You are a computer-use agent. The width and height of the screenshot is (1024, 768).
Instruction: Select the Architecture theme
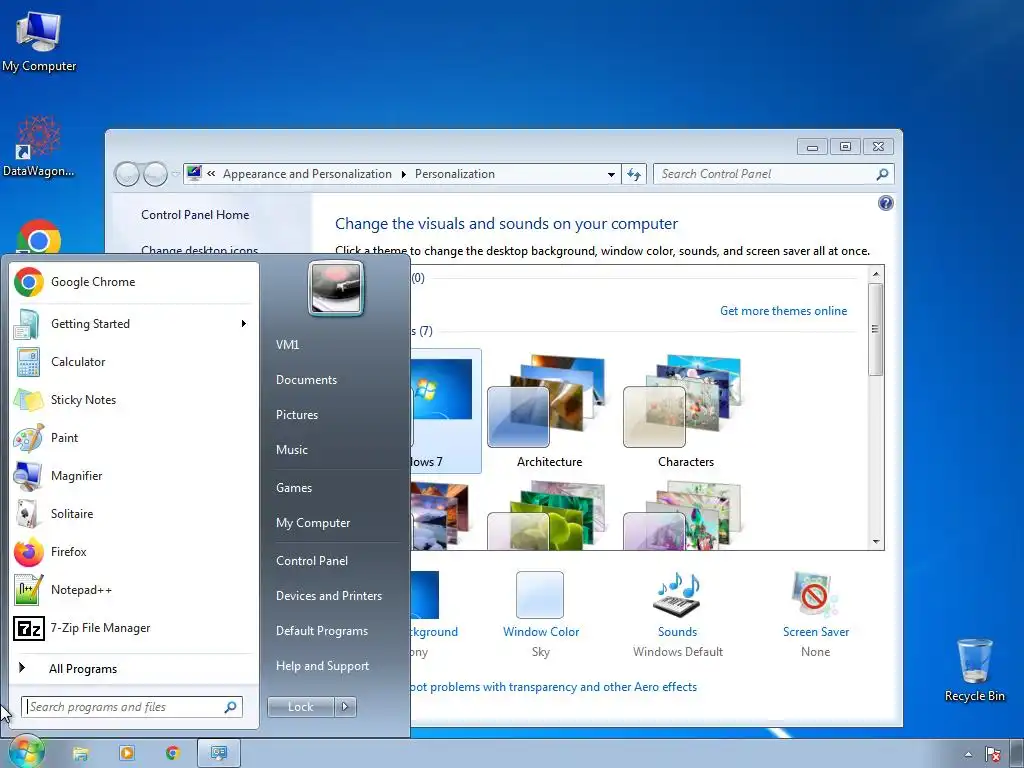[x=549, y=411]
